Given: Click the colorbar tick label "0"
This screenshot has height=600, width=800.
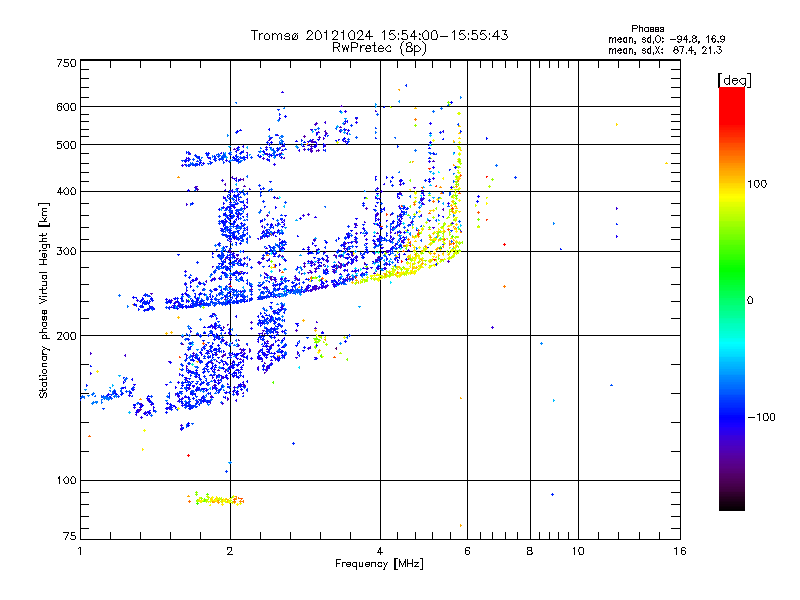Looking at the screenshot, I should pos(750,300).
